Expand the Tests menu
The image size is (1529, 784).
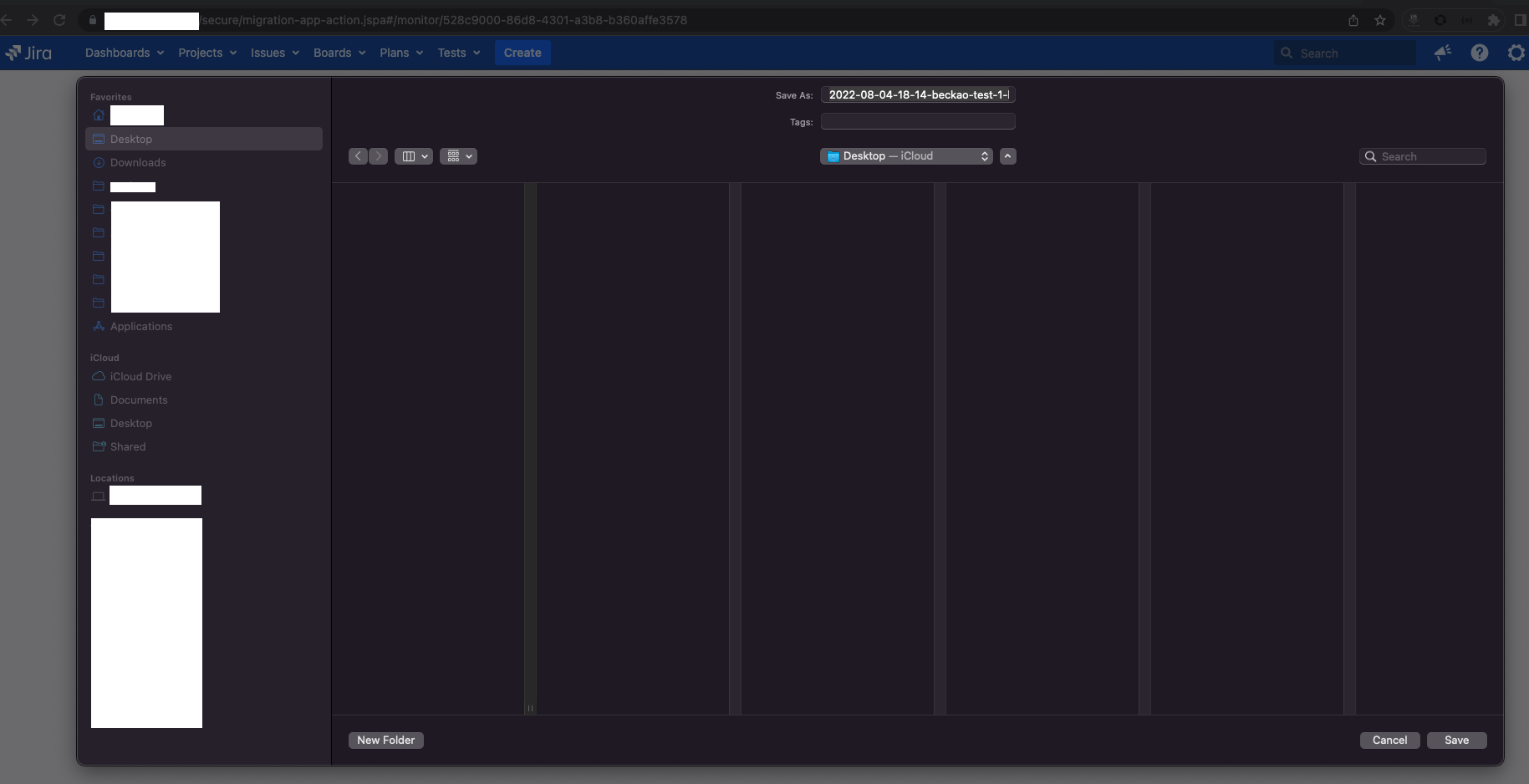pyautogui.click(x=459, y=53)
